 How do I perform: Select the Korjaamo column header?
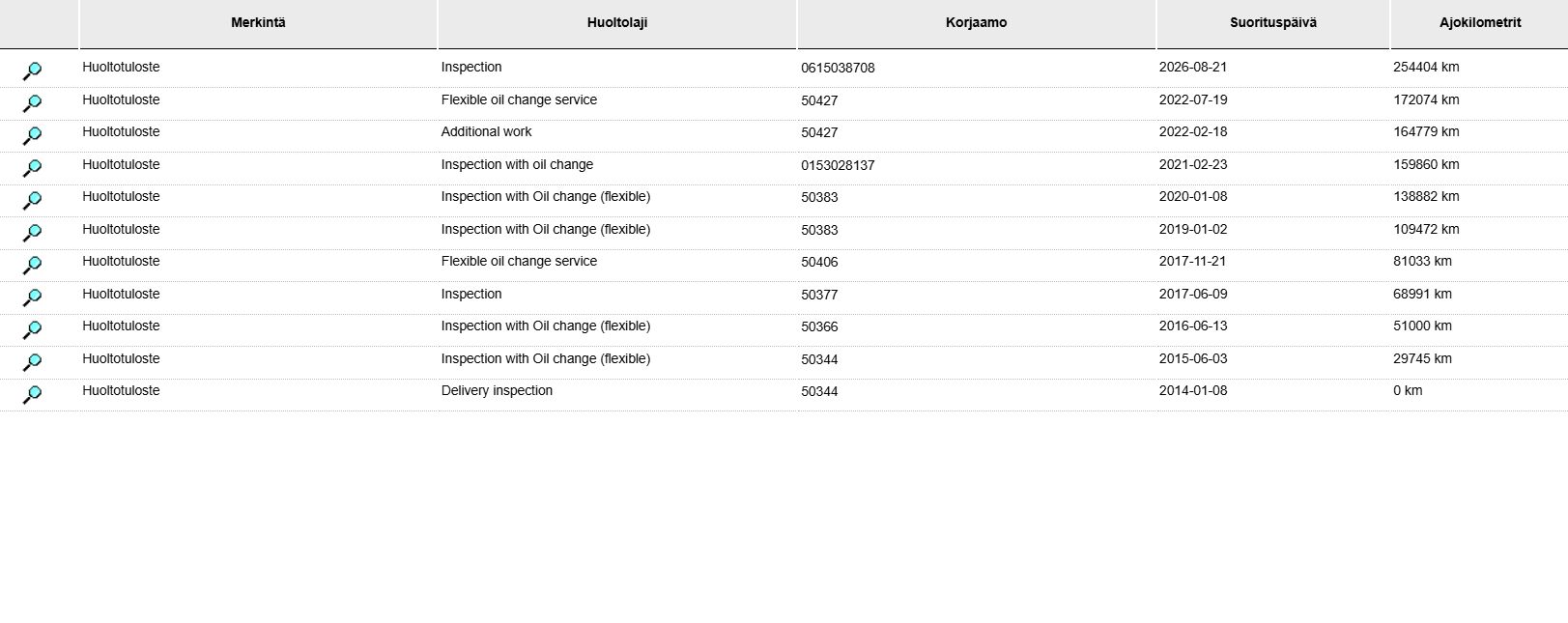point(976,23)
